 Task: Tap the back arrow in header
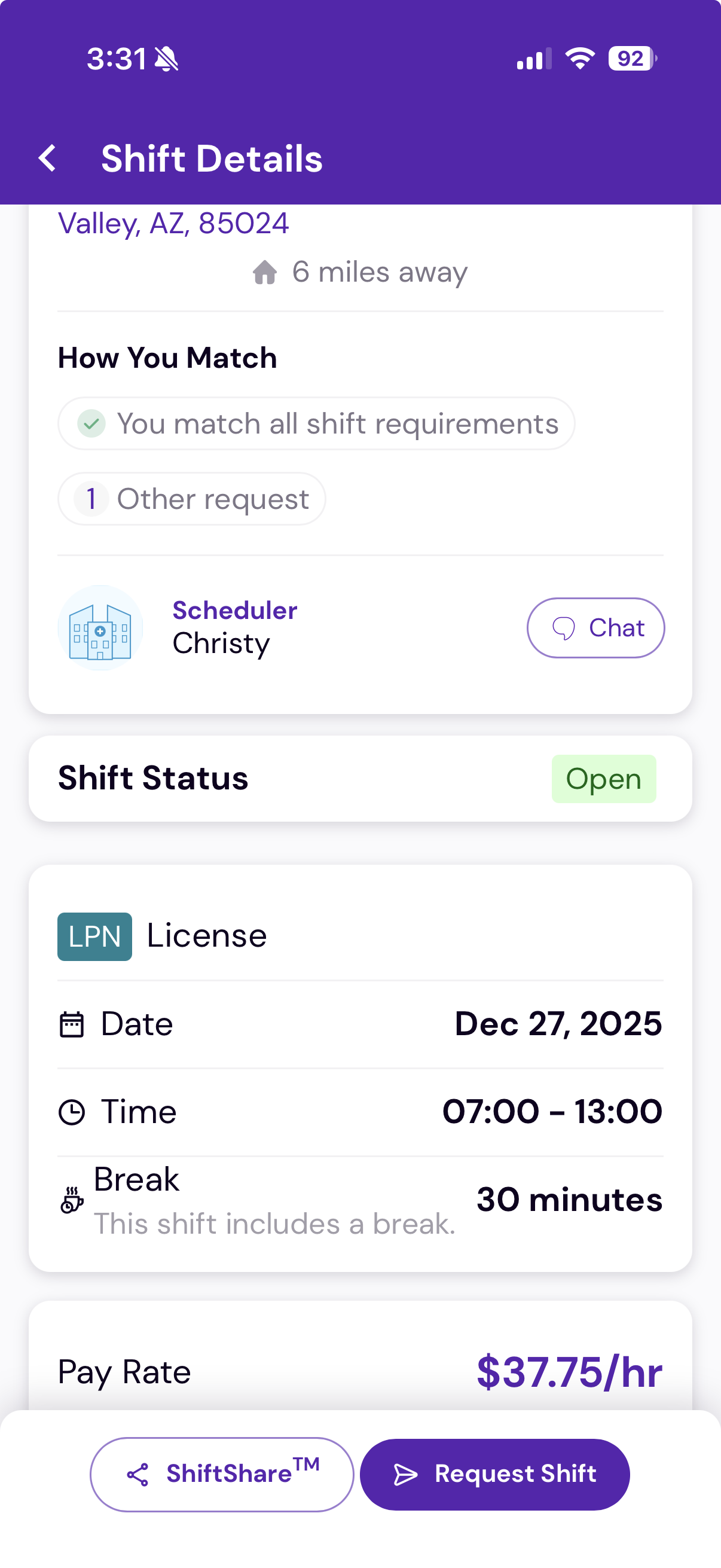coord(47,158)
